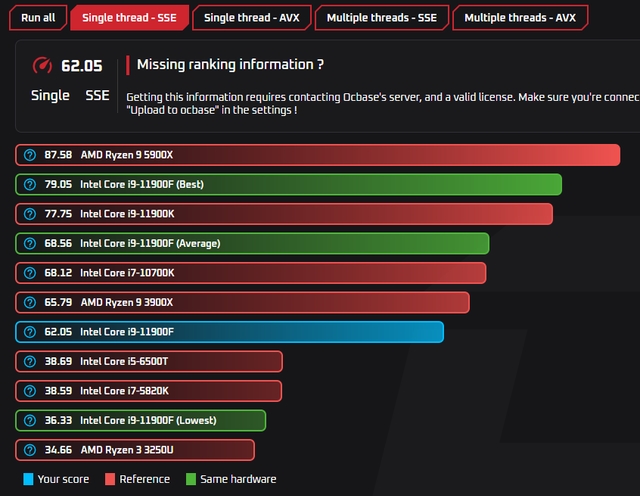Select the i9-11900F (Lowest) bar

click(140, 420)
